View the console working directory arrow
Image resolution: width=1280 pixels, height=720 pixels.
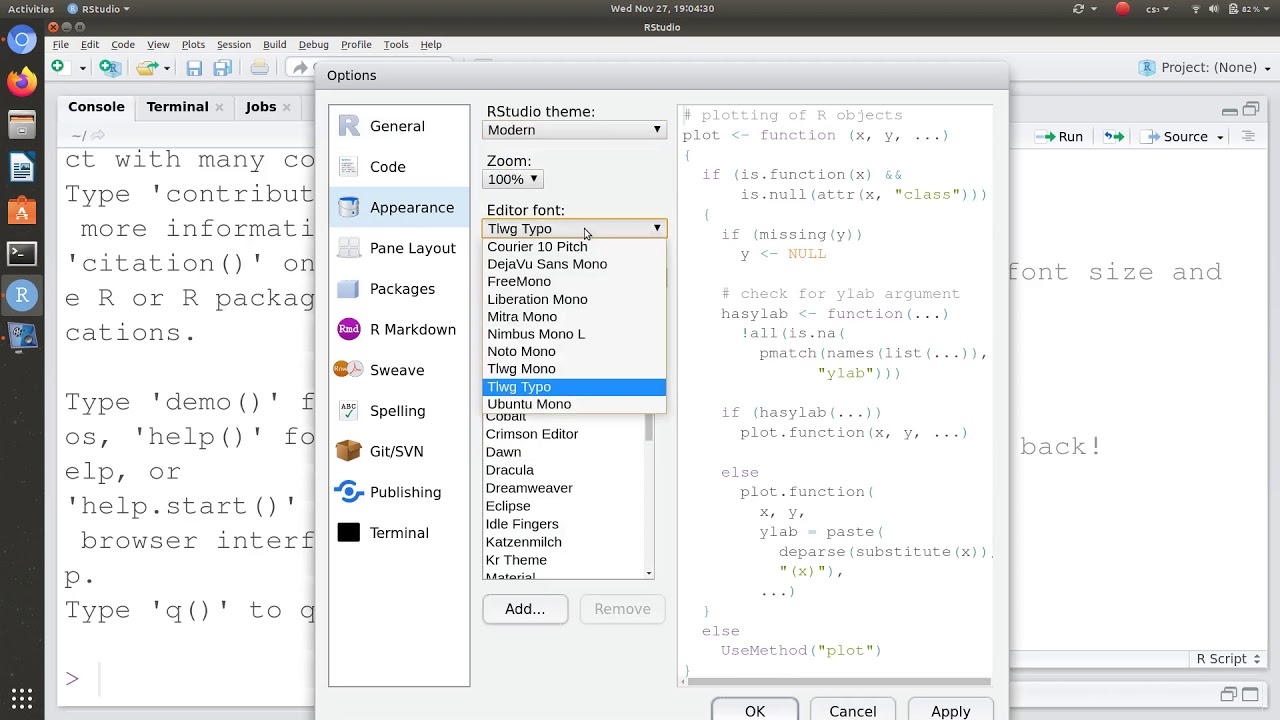pyautogui.click(x=98, y=135)
